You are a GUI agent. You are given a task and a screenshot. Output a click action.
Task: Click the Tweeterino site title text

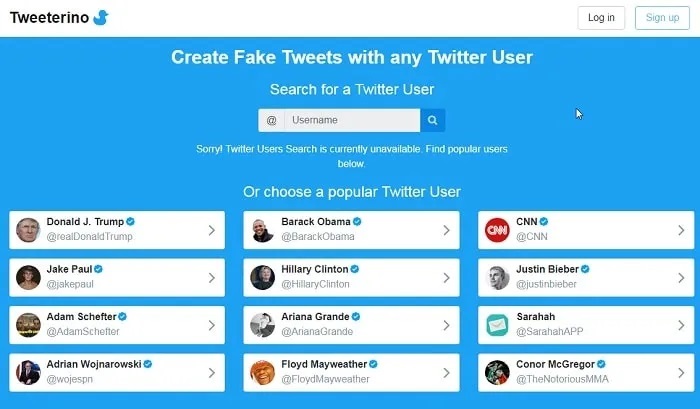(x=50, y=17)
